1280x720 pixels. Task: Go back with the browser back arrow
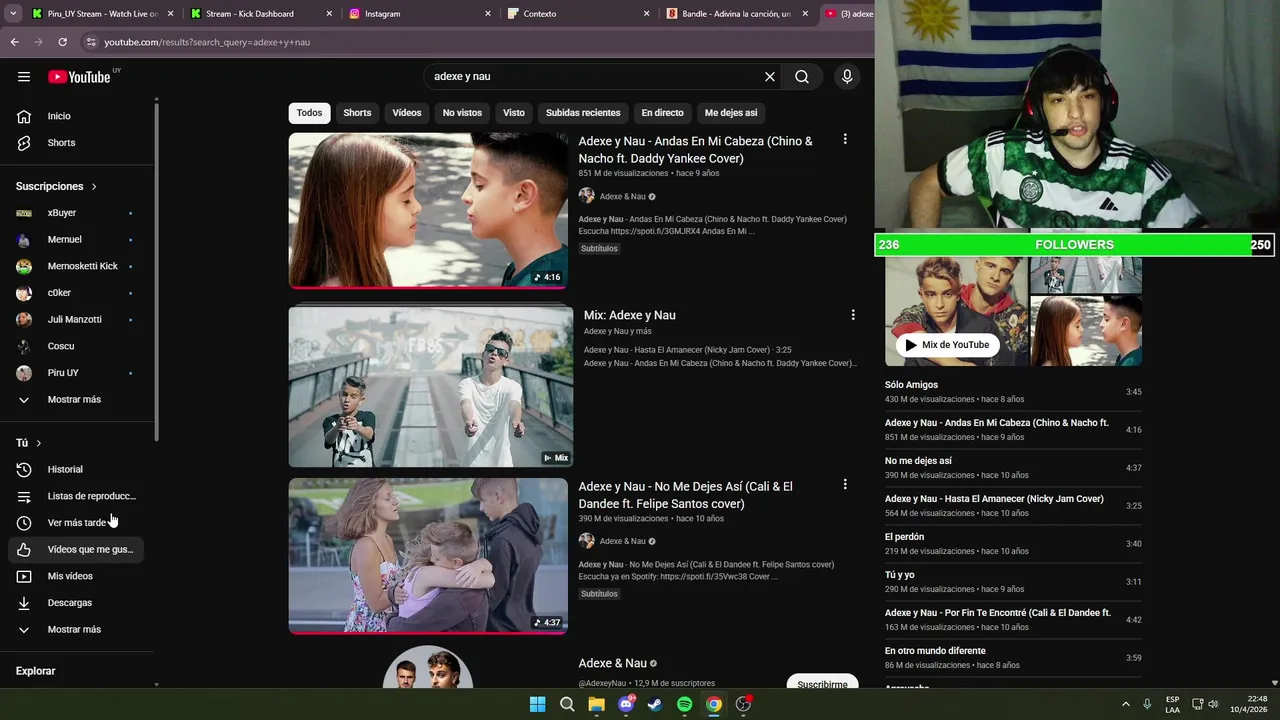pyautogui.click(x=14, y=42)
